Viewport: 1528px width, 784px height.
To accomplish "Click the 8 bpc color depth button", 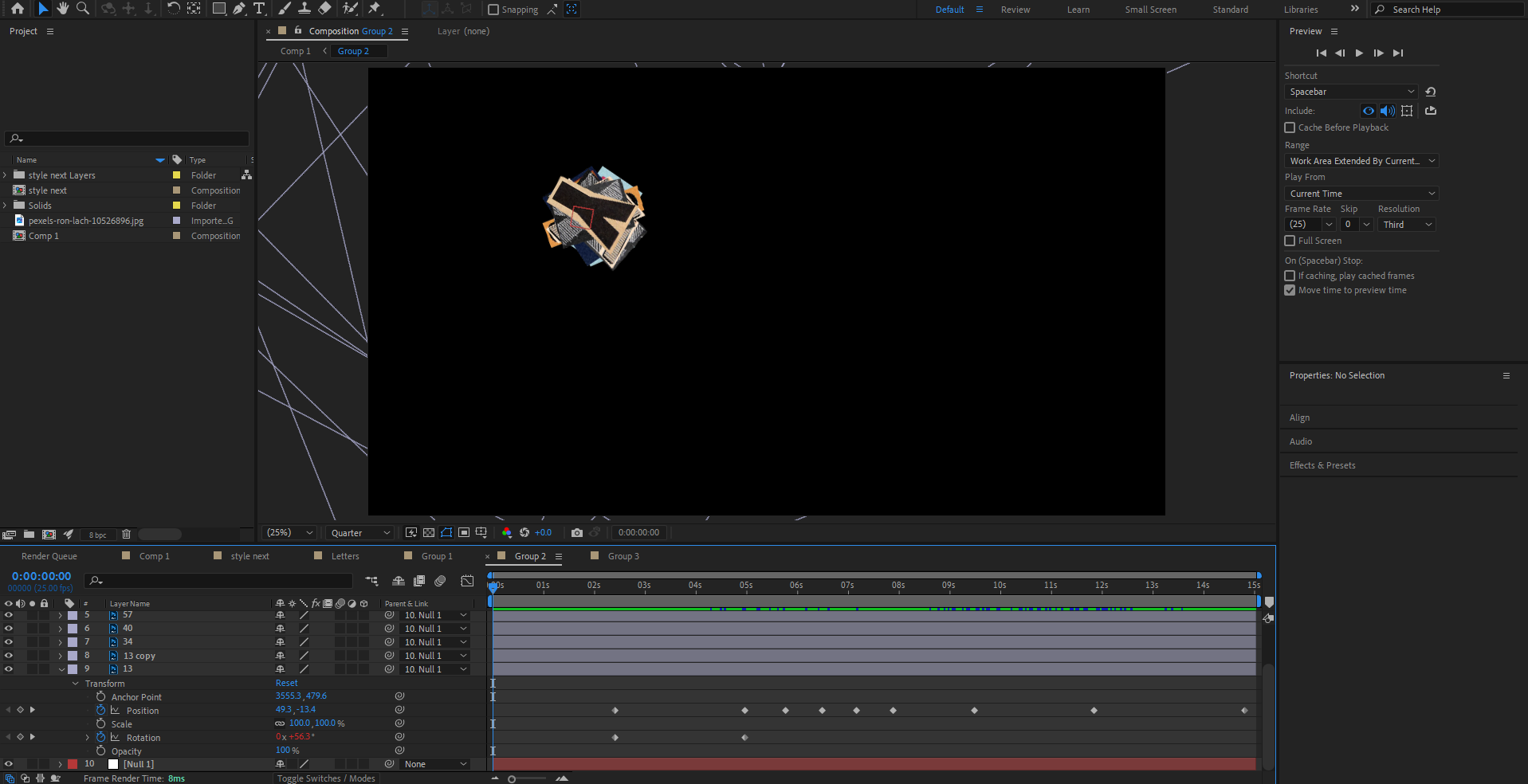I will point(97,535).
